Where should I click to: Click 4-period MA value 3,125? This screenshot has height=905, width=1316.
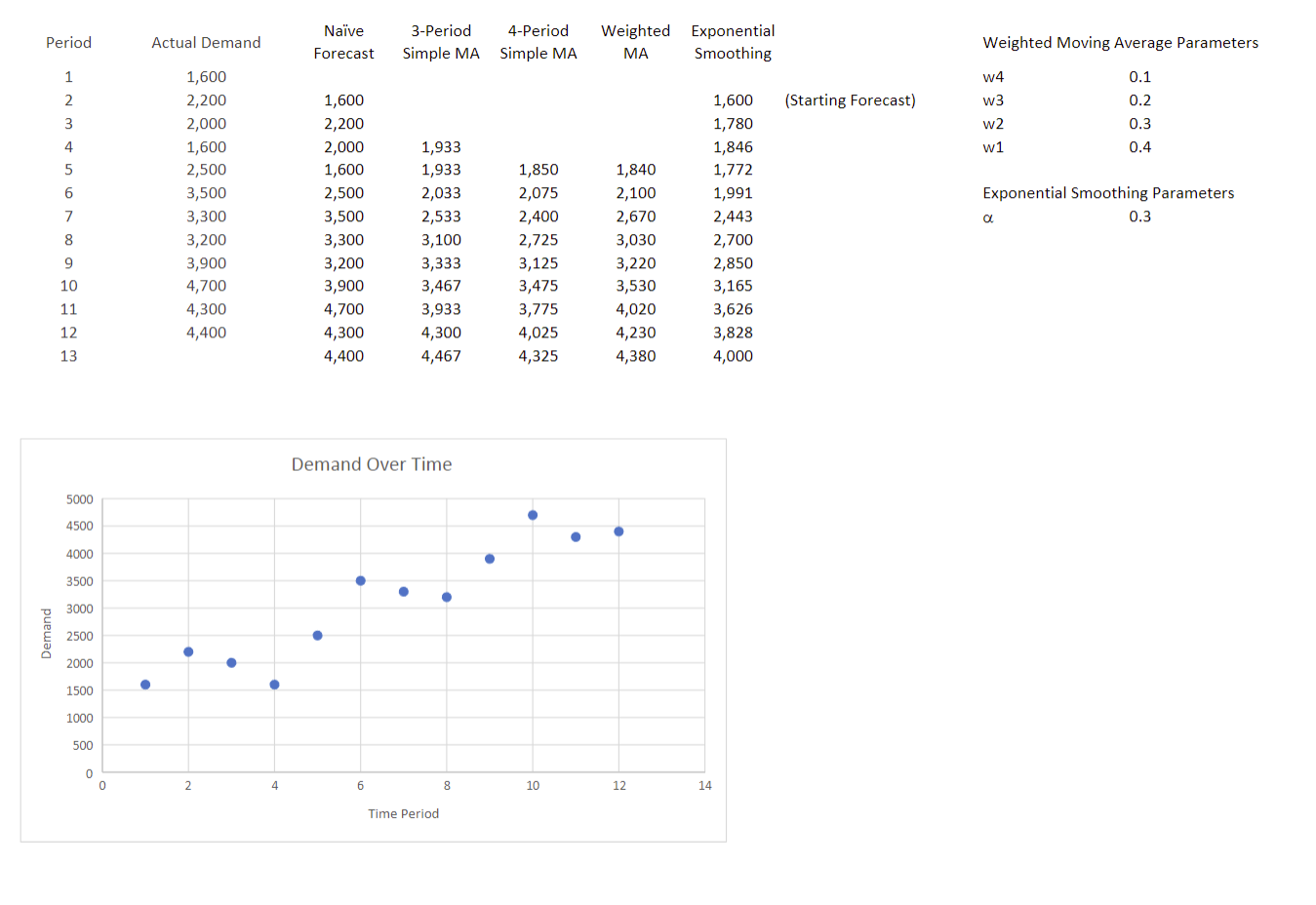538,263
